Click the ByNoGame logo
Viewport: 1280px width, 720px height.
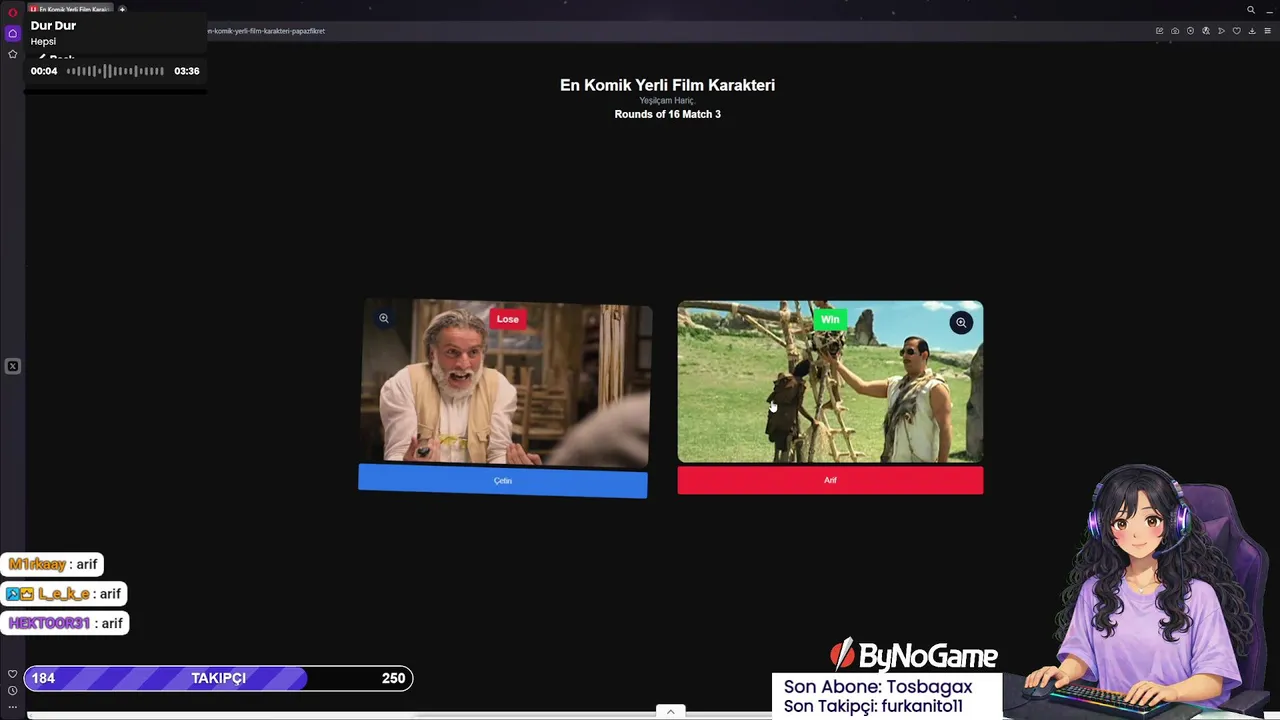pyautogui.click(x=913, y=656)
